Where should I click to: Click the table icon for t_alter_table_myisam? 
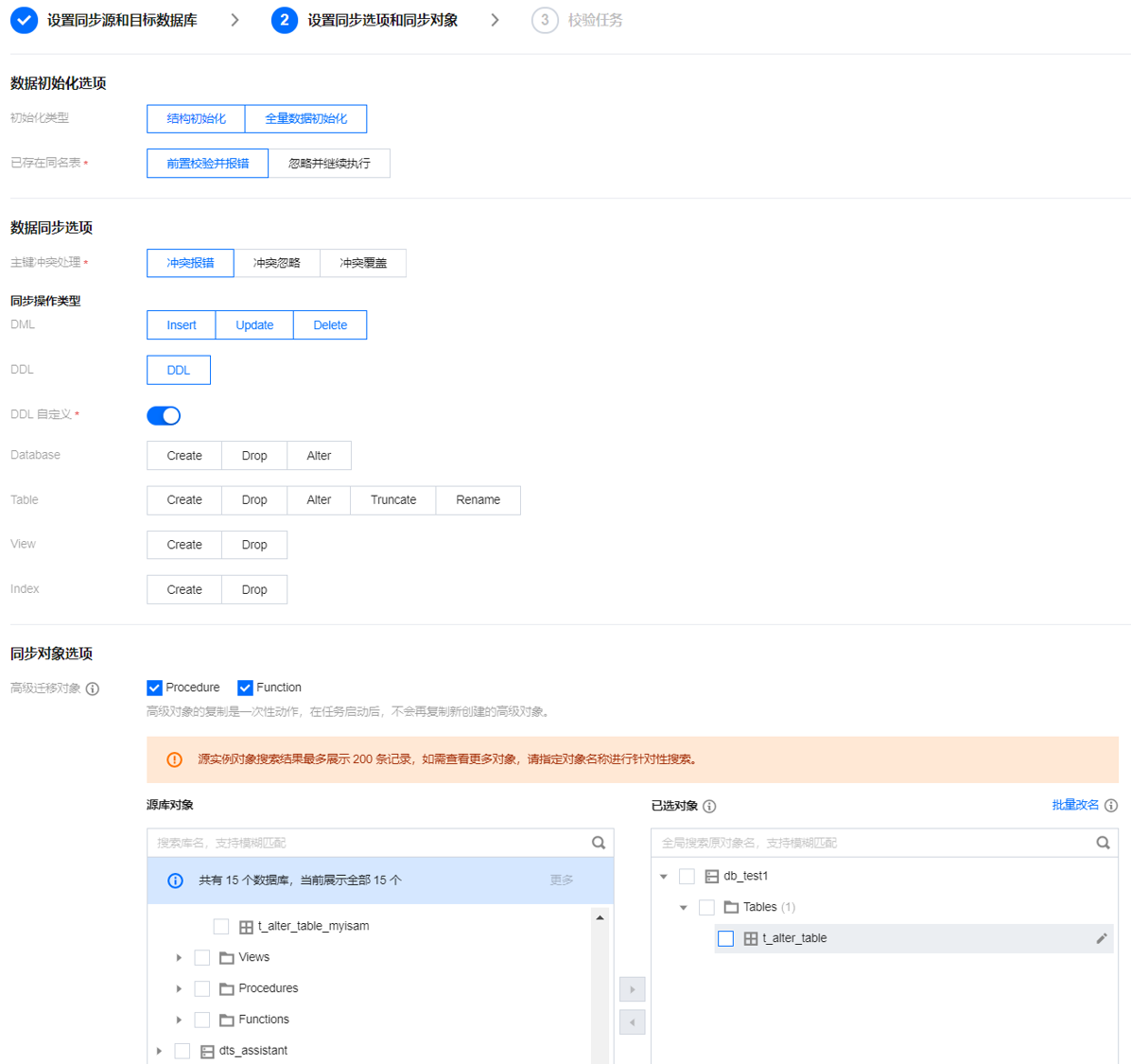(x=246, y=927)
